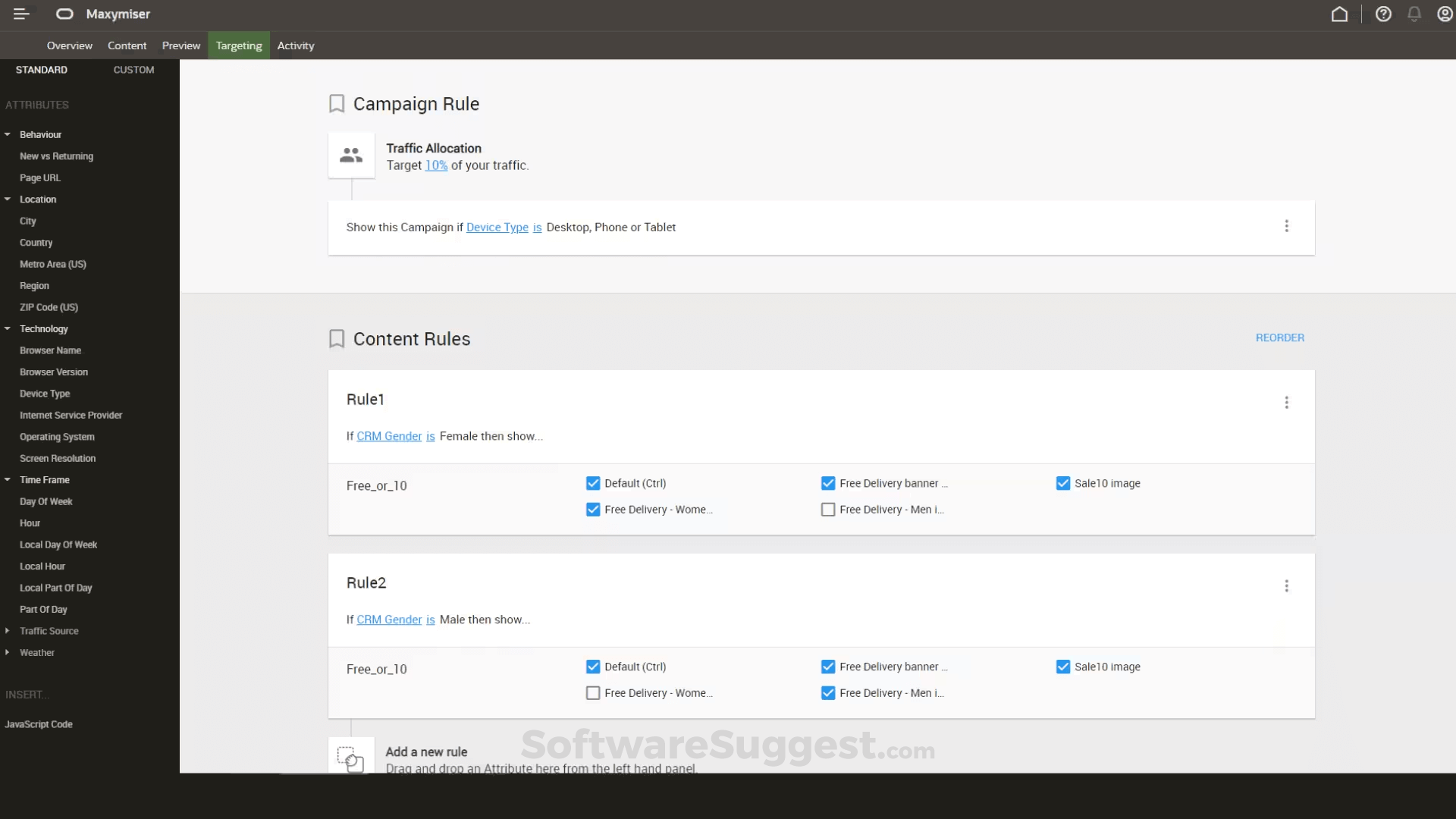Screen dimensions: 1456x819
Task: Open campaign rule three-dot menu
Action: (x=1286, y=226)
